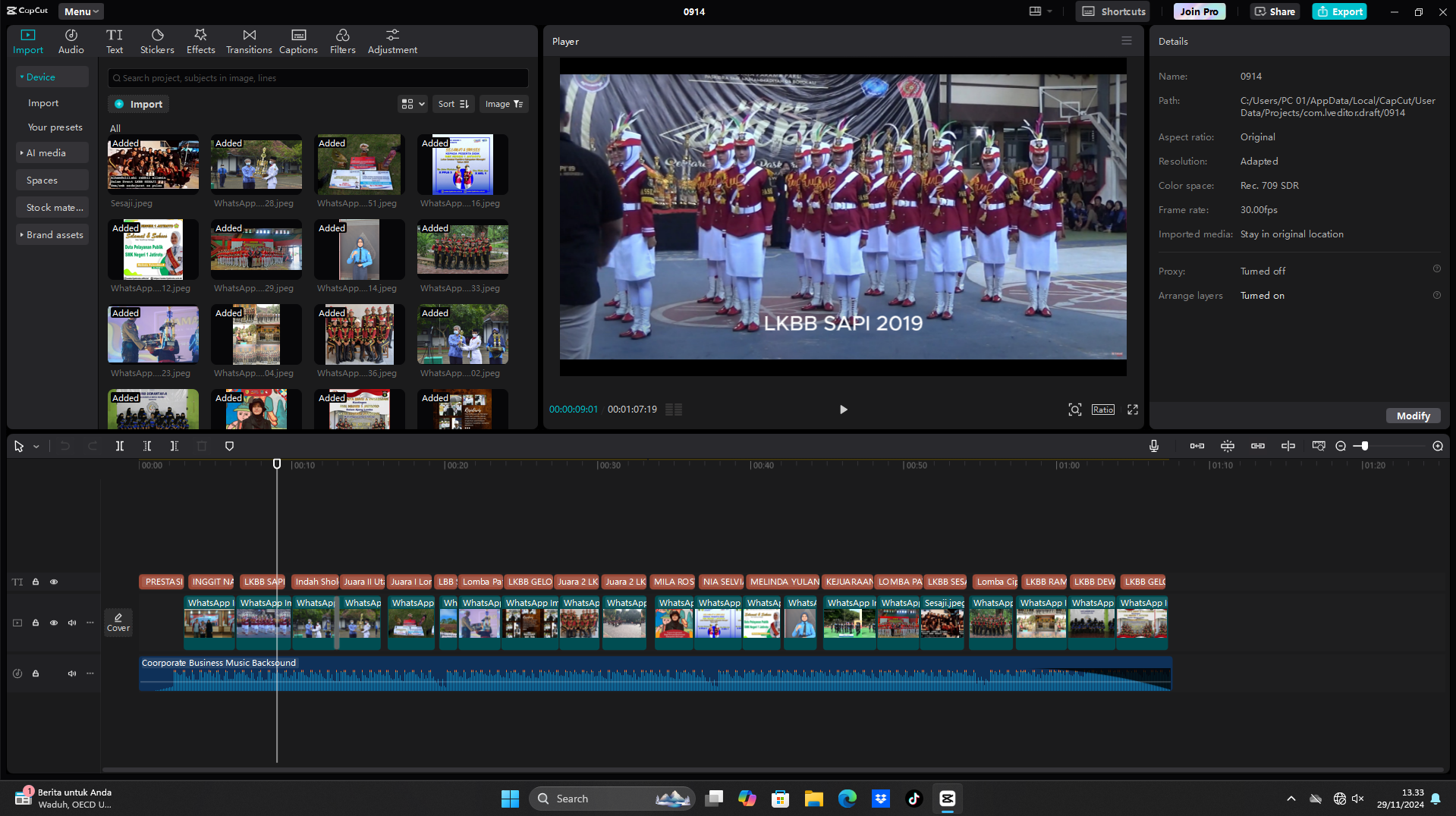The image size is (1456, 816).
Task: Zoom in timeline with plus icon
Action: point(1437,447)
